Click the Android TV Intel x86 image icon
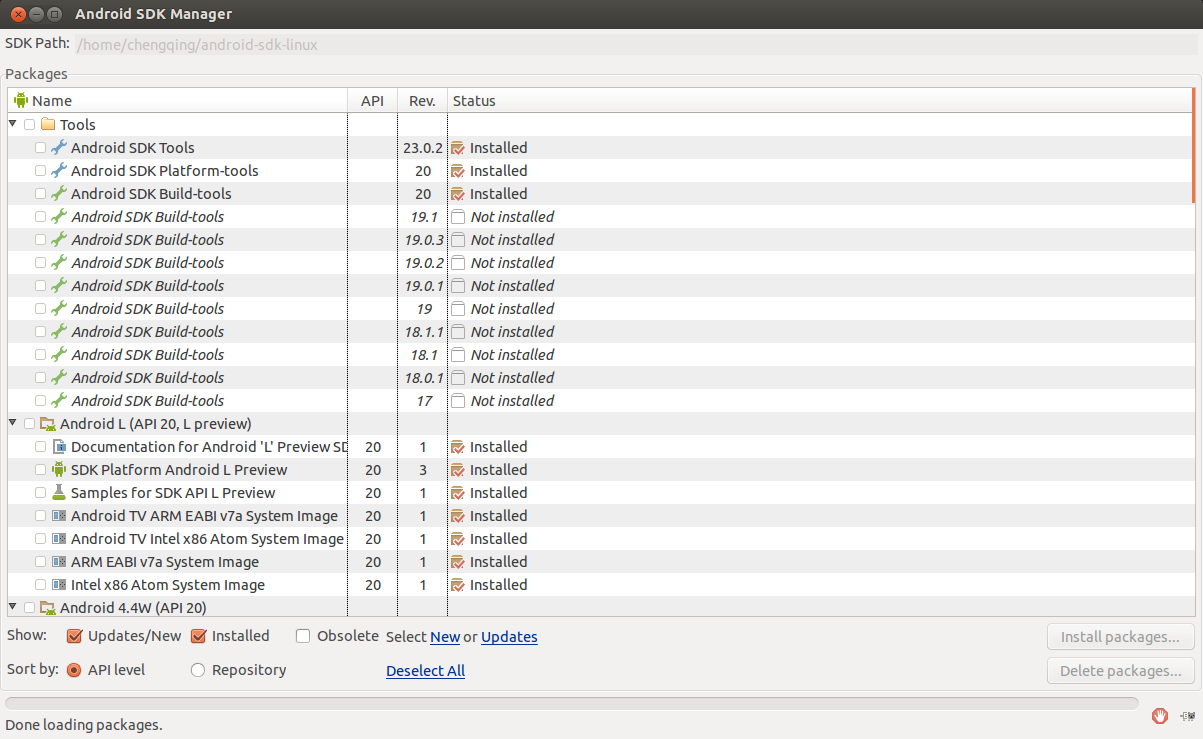 [x=59, y=539]
